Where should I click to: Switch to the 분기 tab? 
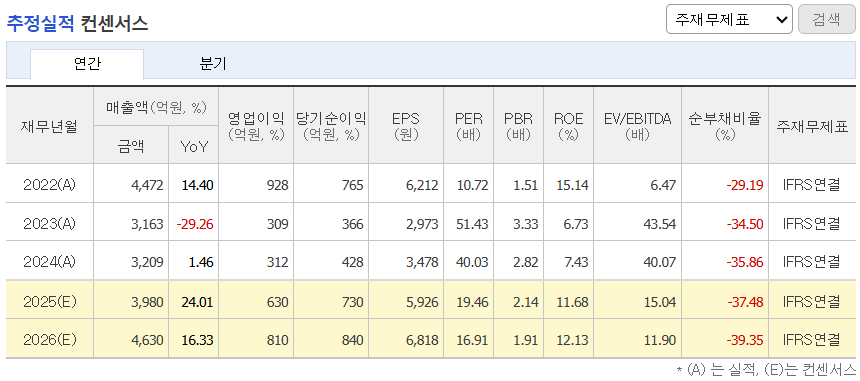coord(213,64)
